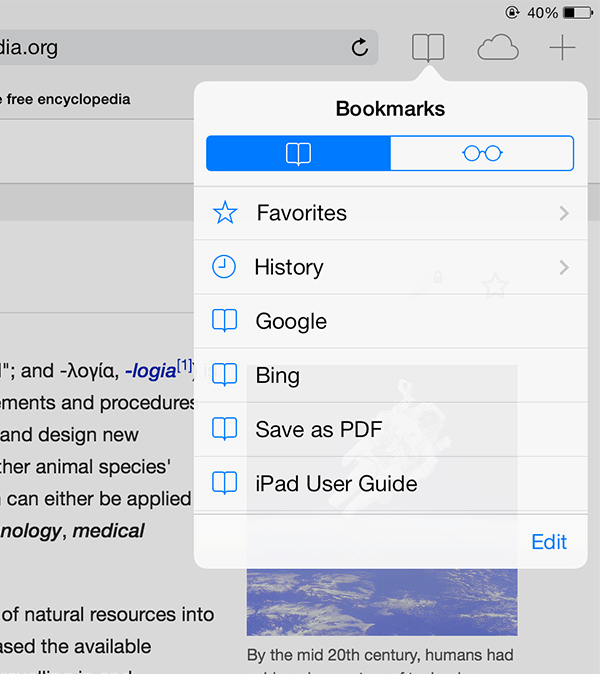The width and height of the screenshot is (600, 674).
Task: Tap the [1] citation link
Action: 184,366
